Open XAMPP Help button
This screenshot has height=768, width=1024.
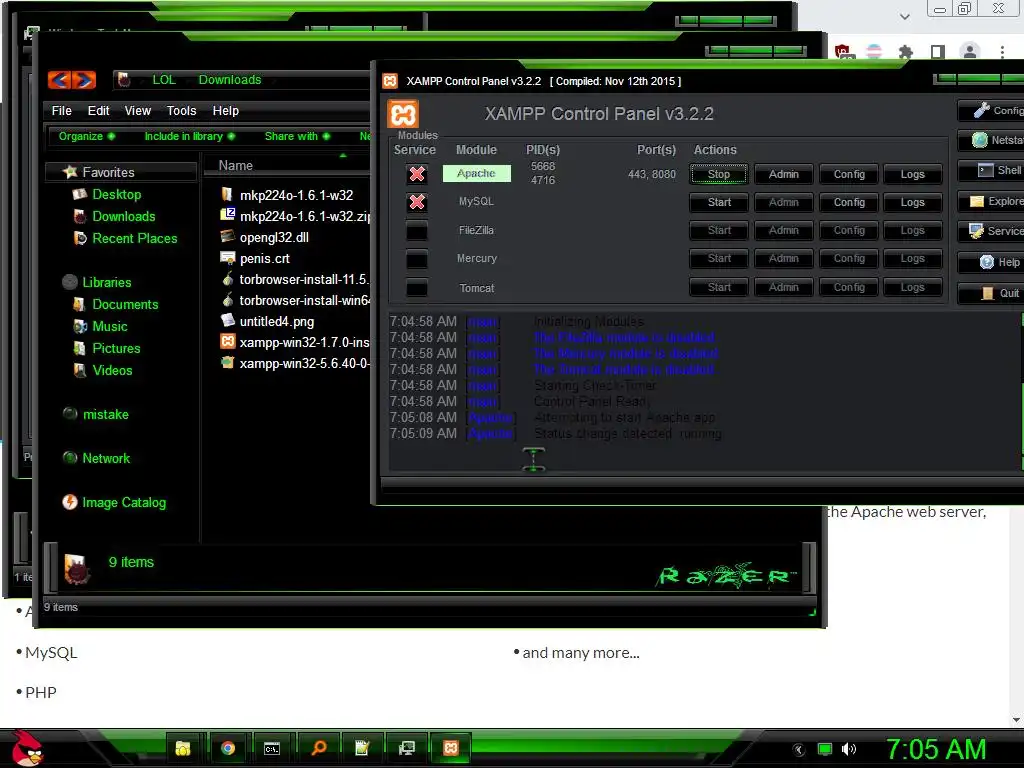pos(991,262)
